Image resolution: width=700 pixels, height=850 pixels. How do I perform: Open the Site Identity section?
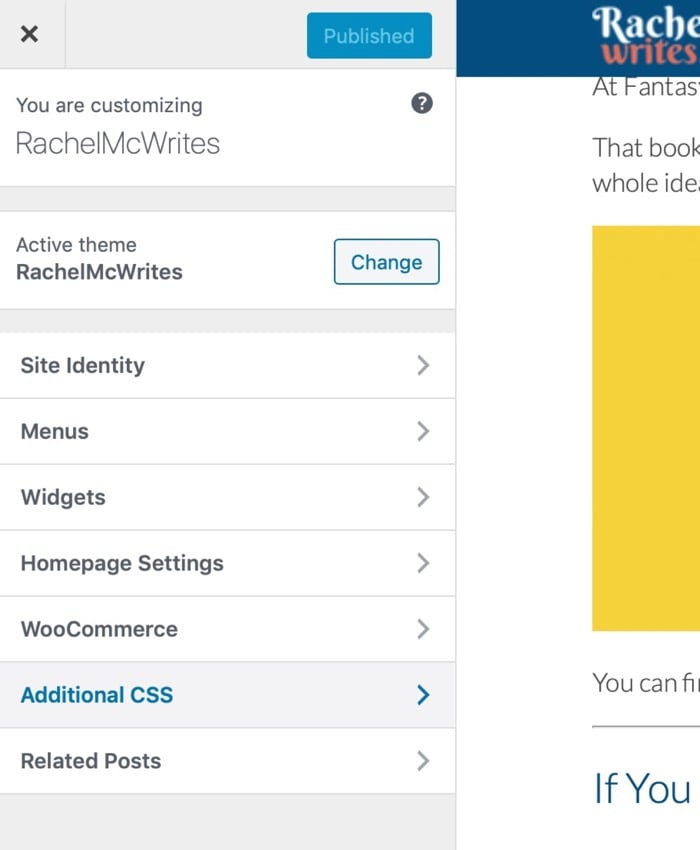tap(83, 366)
